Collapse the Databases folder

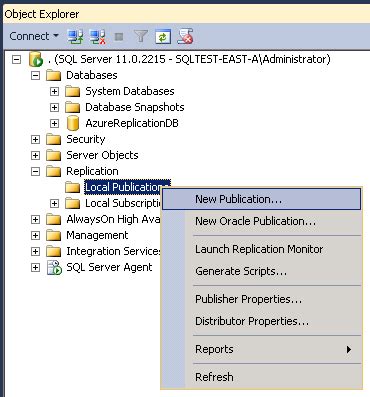pos(35,75)
